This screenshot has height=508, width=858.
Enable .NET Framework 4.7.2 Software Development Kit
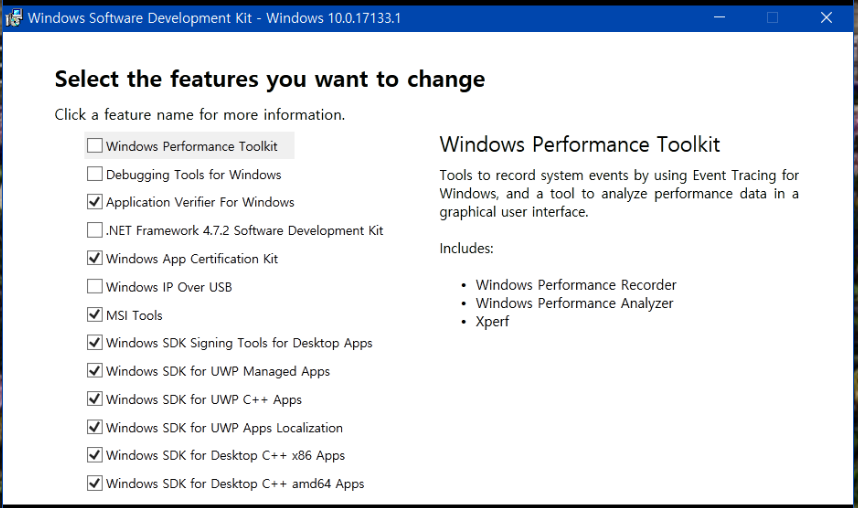95,230
